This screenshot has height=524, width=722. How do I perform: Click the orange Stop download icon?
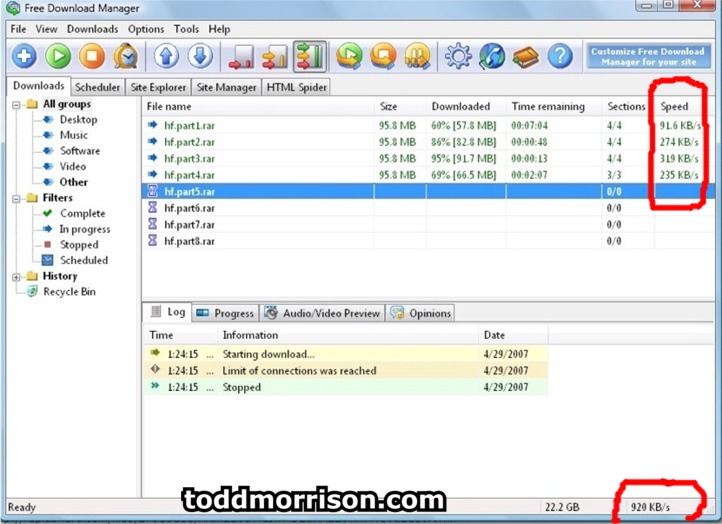(92, 56)
